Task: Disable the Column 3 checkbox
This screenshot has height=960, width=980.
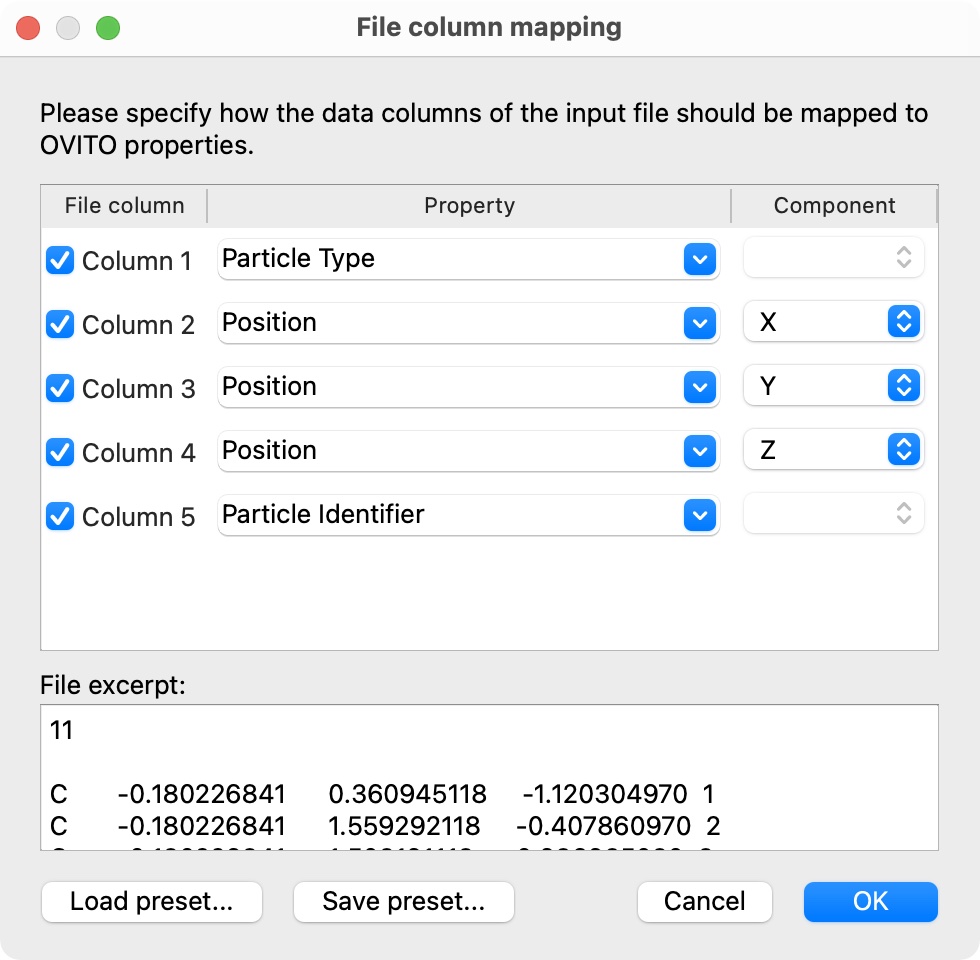Action: 60,389
